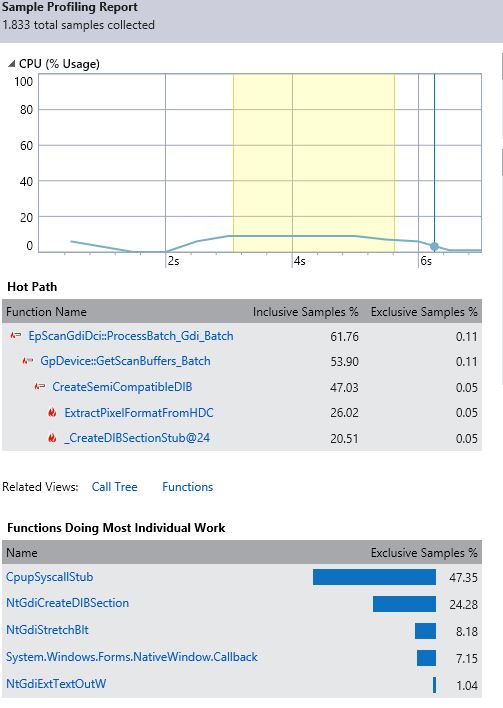Open NtGdiCreateDIBSection function details
Screen dimensions: 503x708
[x=67, y=603]
